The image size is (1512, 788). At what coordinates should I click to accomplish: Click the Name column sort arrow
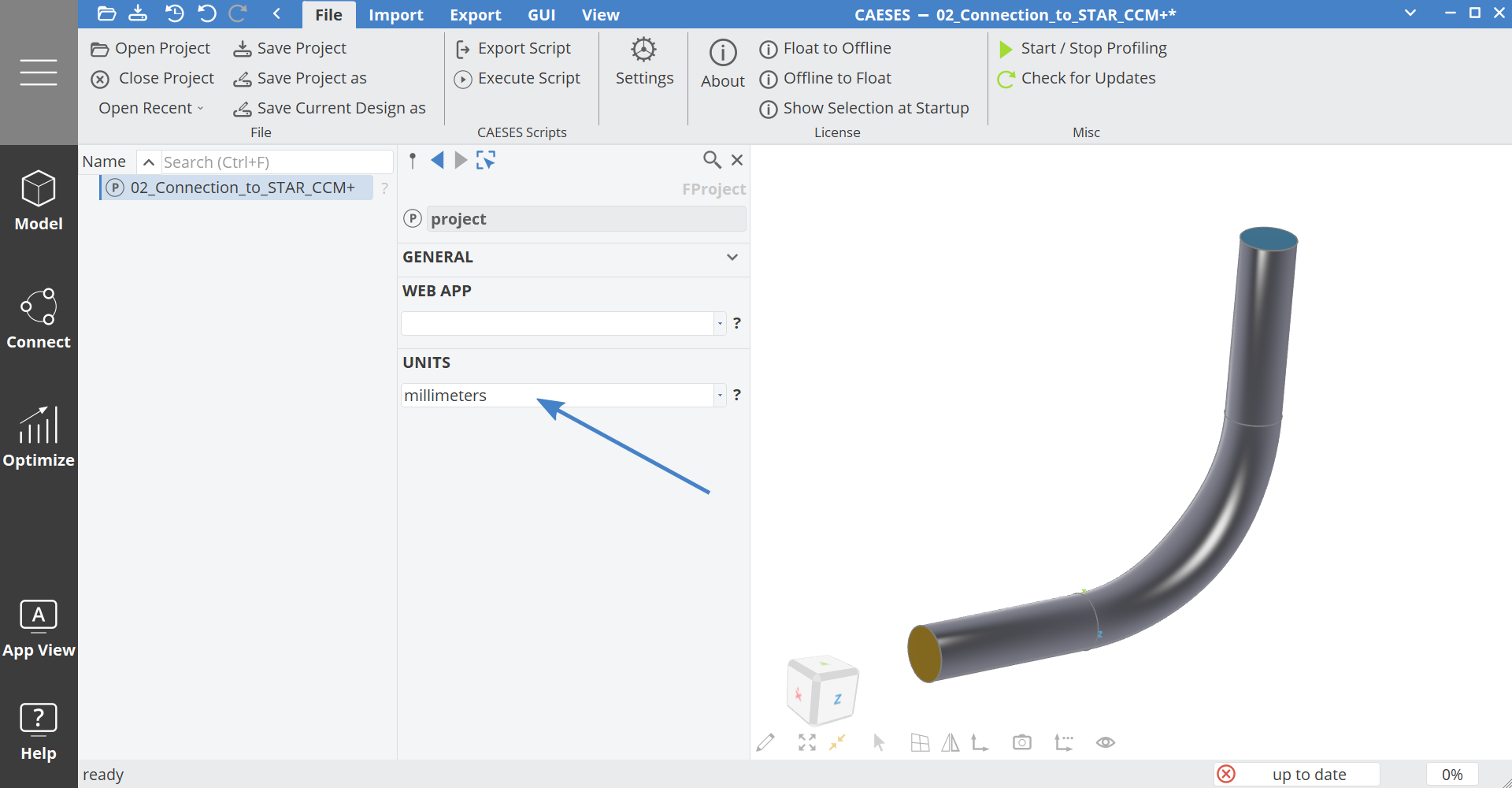(148, 162)
